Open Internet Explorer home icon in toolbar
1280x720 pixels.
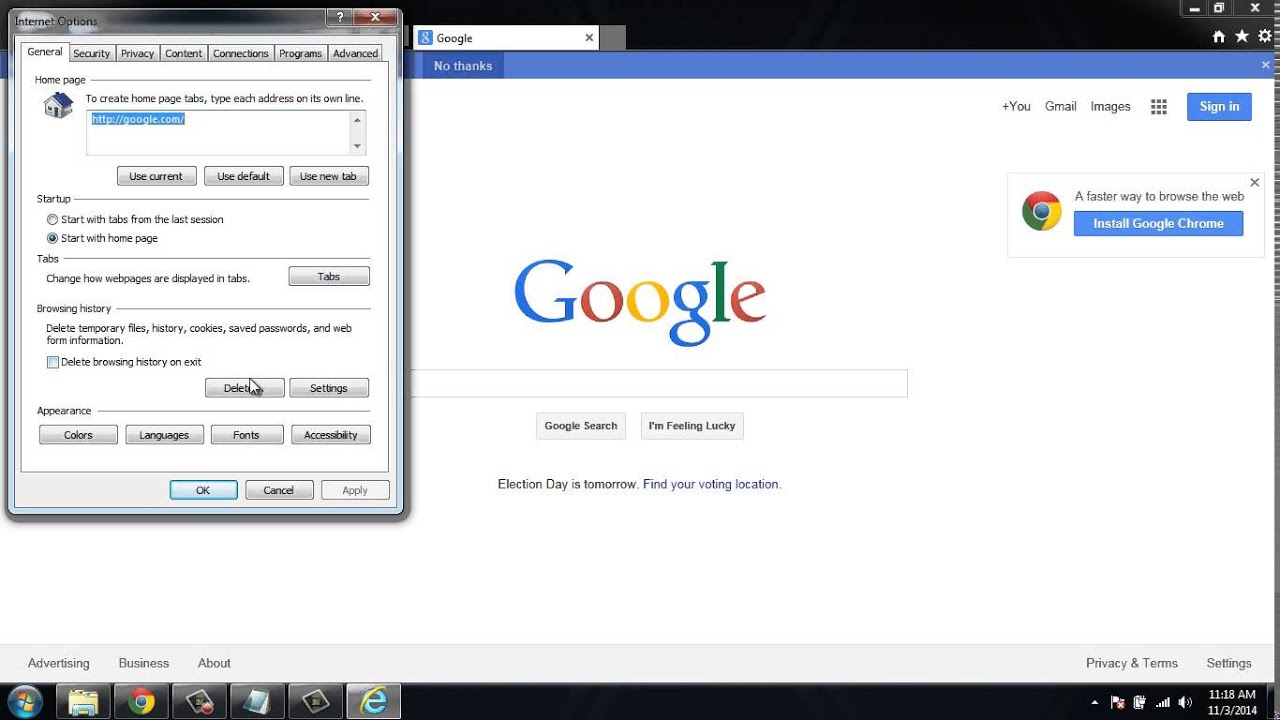[1218, 36]
